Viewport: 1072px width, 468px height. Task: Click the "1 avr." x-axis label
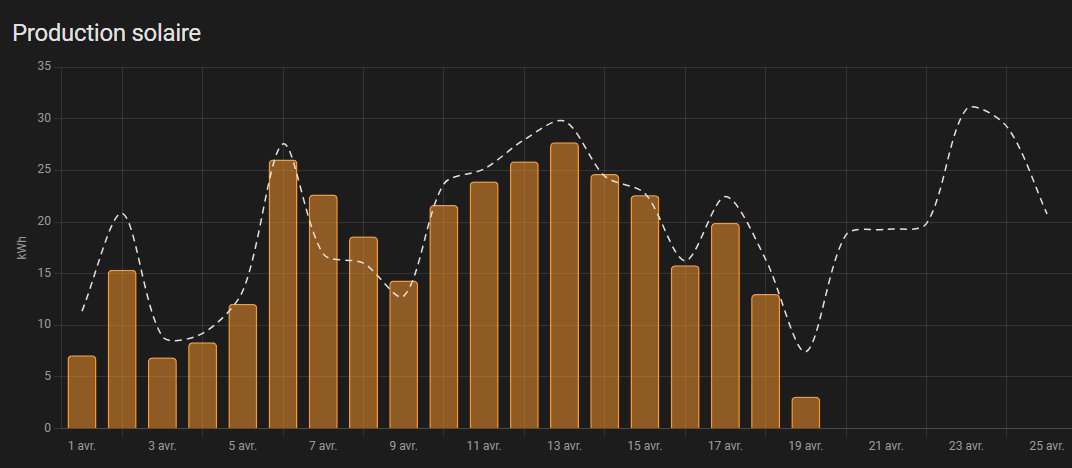tap(82, 446)
